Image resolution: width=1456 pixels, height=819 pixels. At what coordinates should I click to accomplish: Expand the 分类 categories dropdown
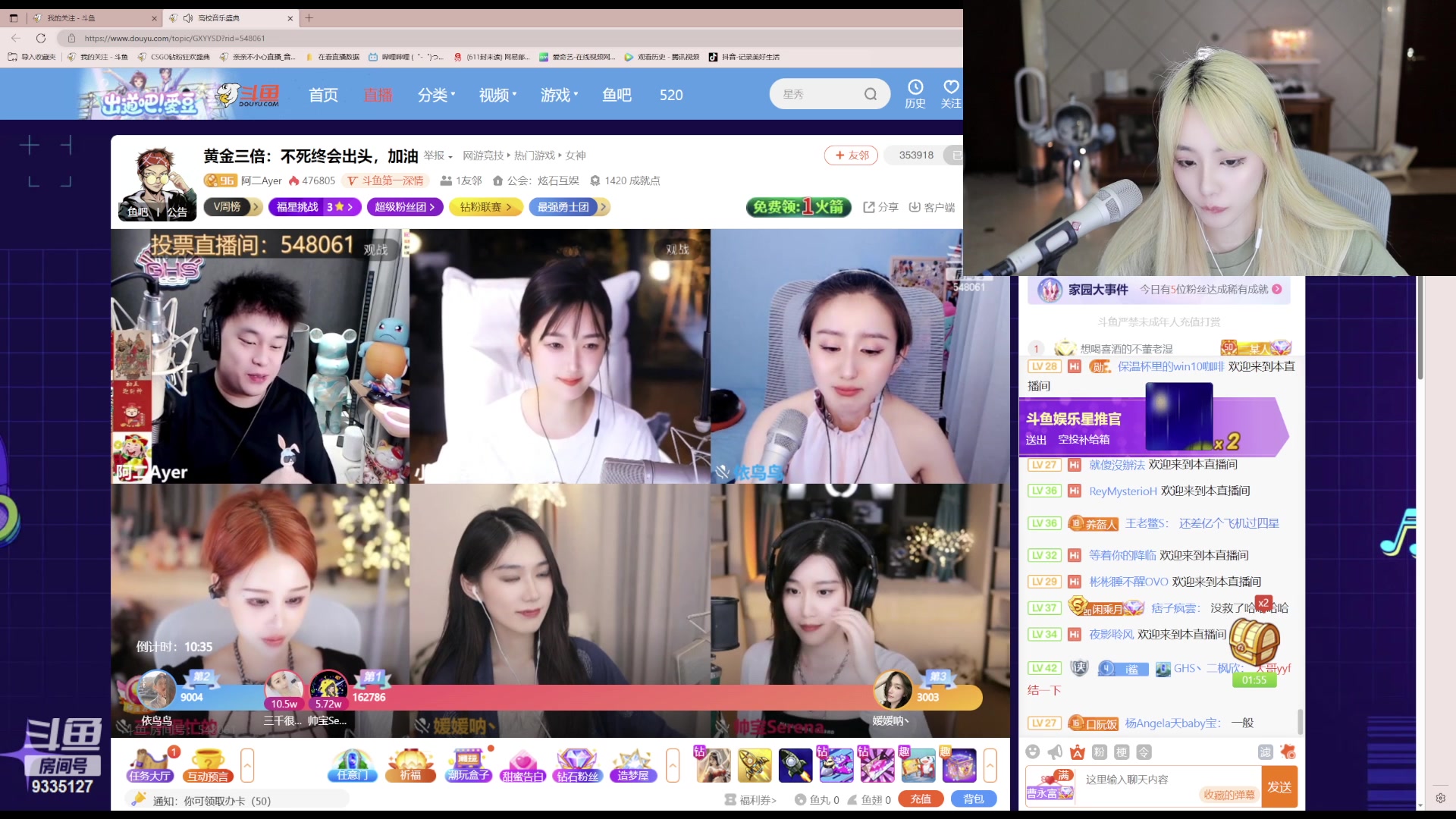436,95
